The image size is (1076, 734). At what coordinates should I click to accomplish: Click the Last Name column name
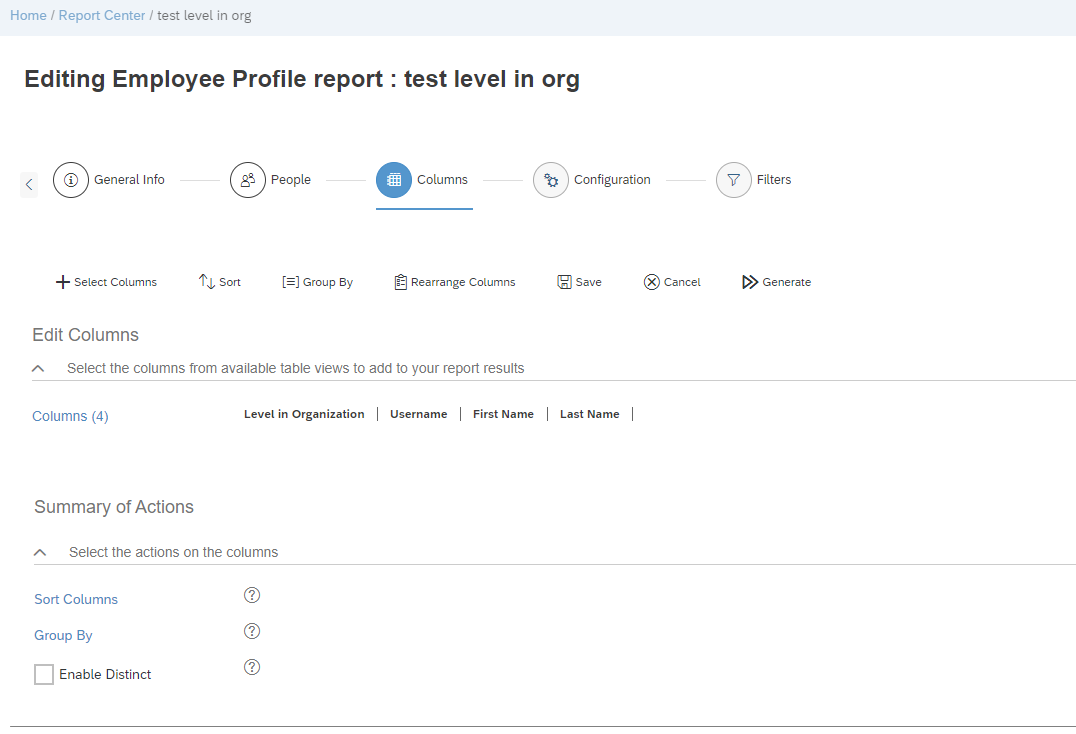tap(589, 414)
